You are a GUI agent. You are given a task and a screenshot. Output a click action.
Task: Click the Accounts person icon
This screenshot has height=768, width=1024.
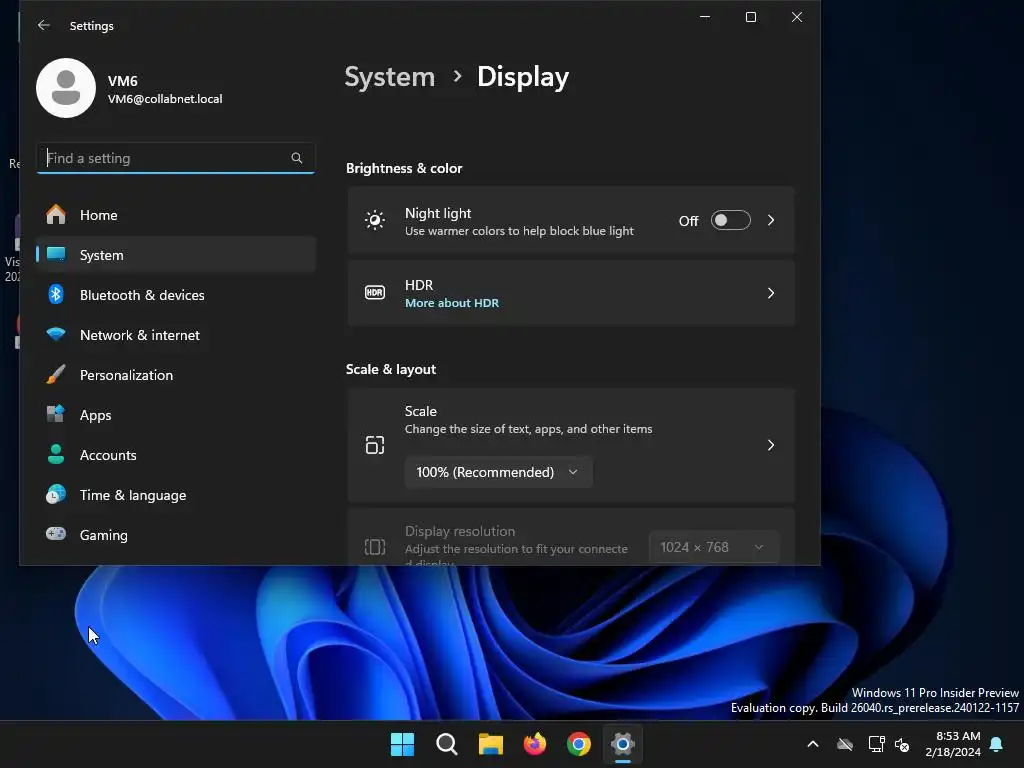click(56, 454)
